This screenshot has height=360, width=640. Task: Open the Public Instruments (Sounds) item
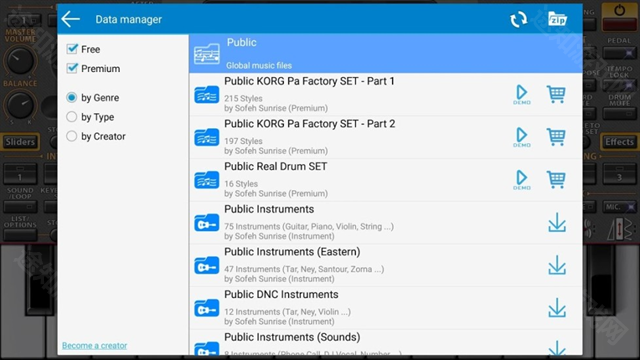pyautogui.click(x=386, y=342)
